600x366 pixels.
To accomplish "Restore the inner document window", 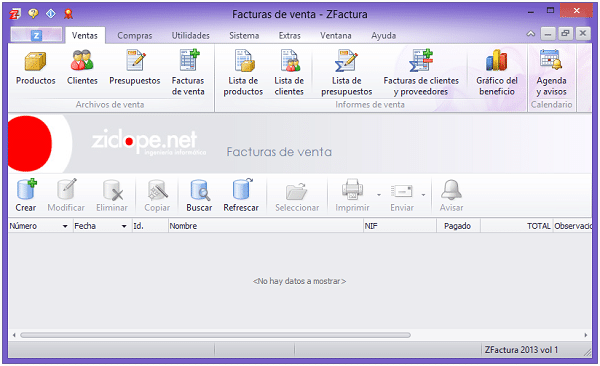I will pyautogui.click(x=565, y=34).
